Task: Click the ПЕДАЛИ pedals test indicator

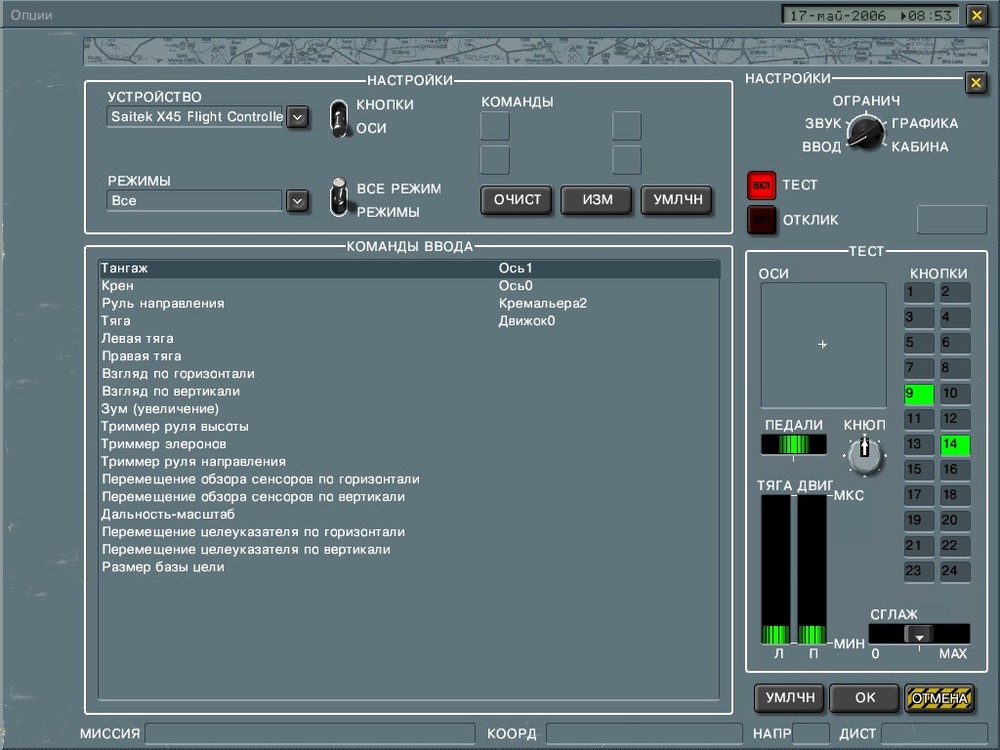Action: pyautogui.click(x=793, y=441)
